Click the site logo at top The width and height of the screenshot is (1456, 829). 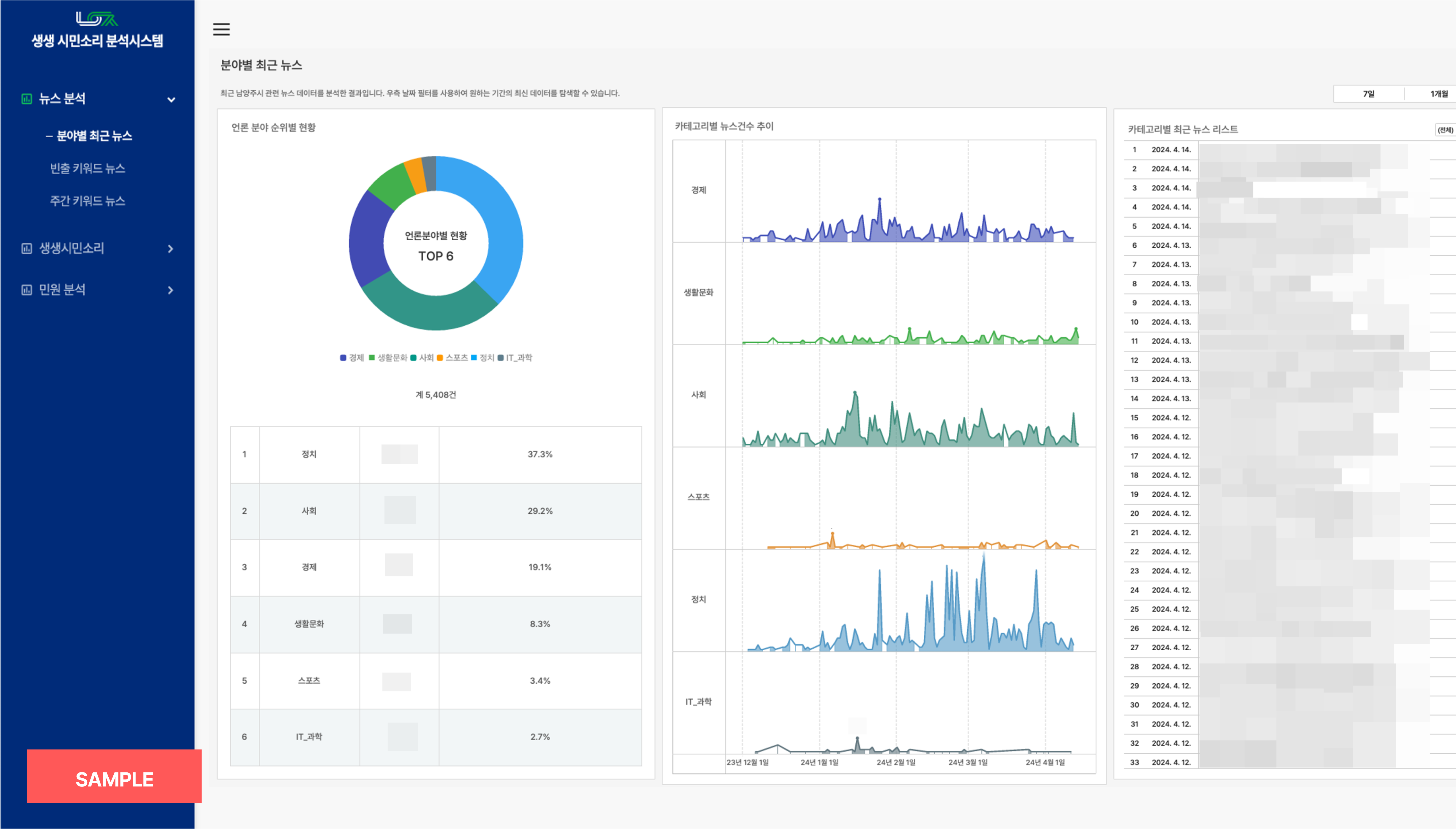coord(97,19)
